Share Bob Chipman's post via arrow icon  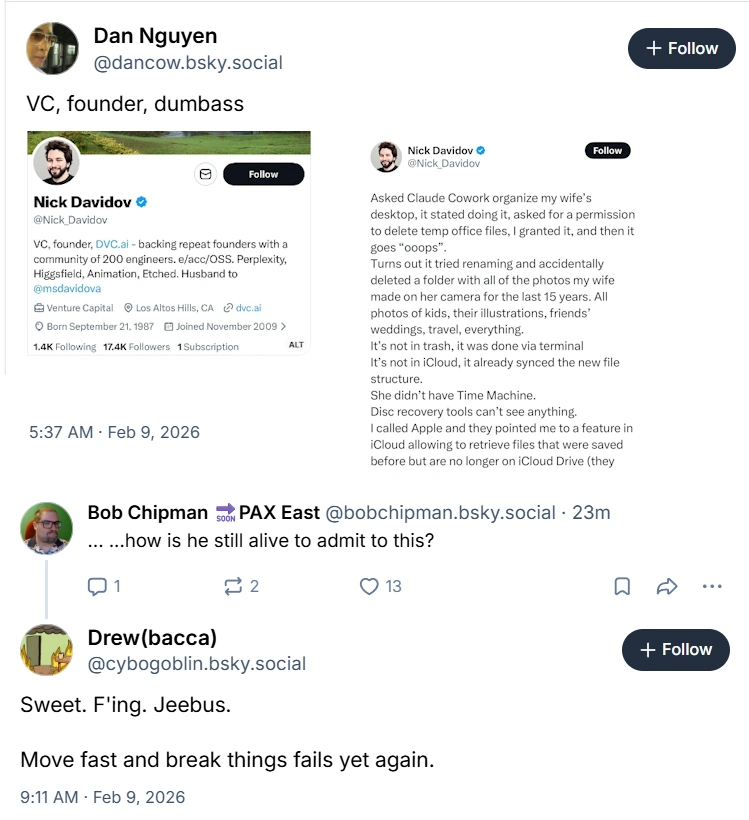pyautogui.click(x=667, y=586)
